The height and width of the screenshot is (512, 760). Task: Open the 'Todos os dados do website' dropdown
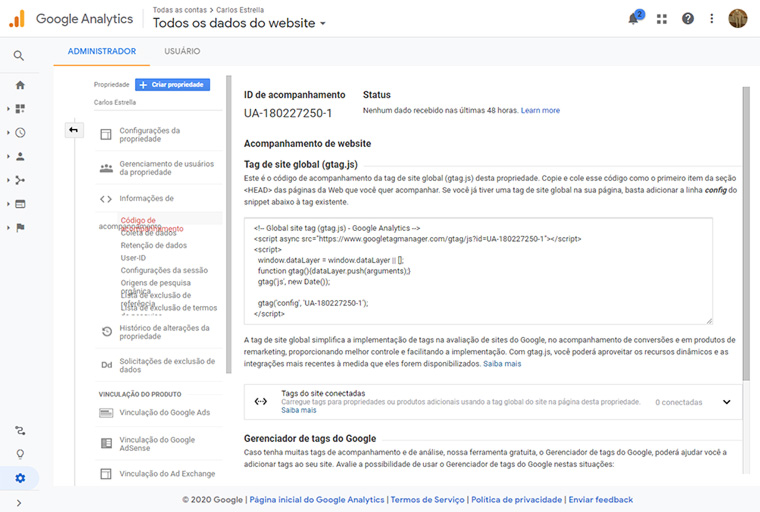point(239,23)
